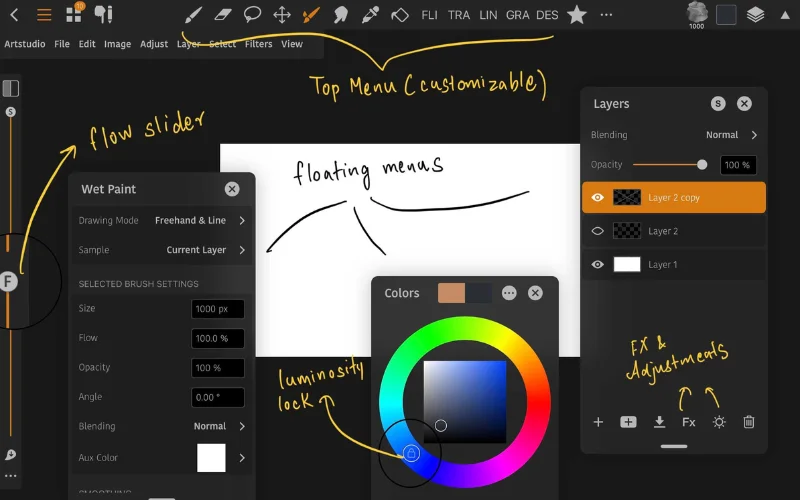This screenshot has width=800, height=500.
Task: Open the File menu
Action: (x=62, y=44)
